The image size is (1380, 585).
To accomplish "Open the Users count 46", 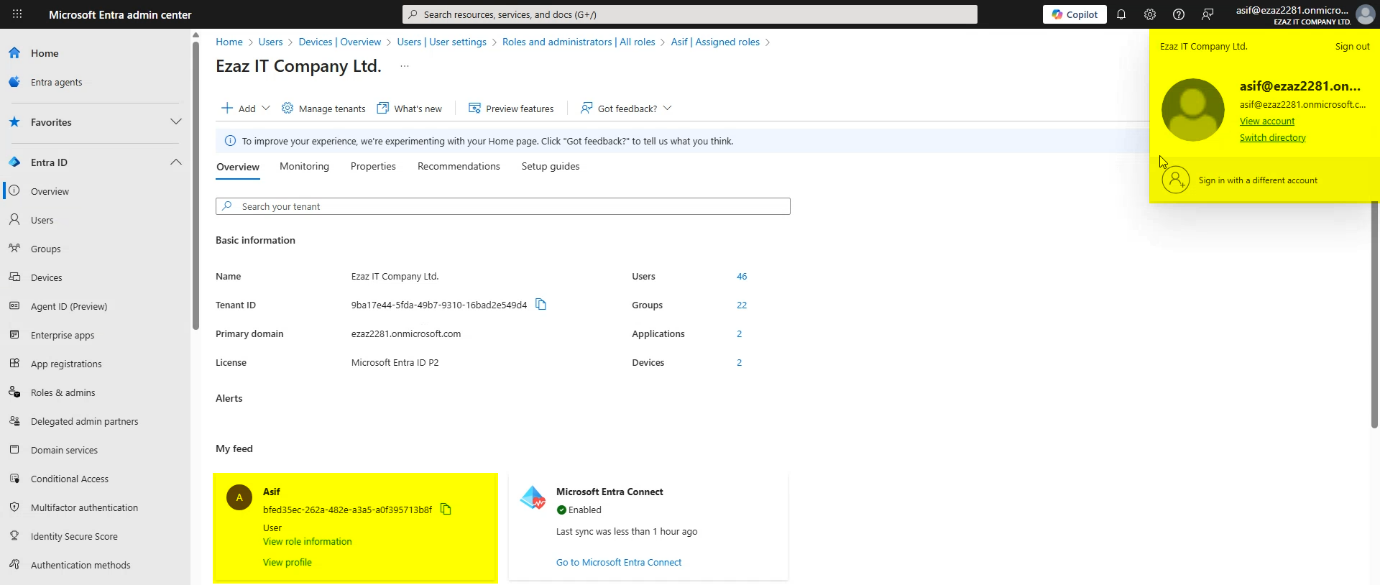I will point(741,276).
